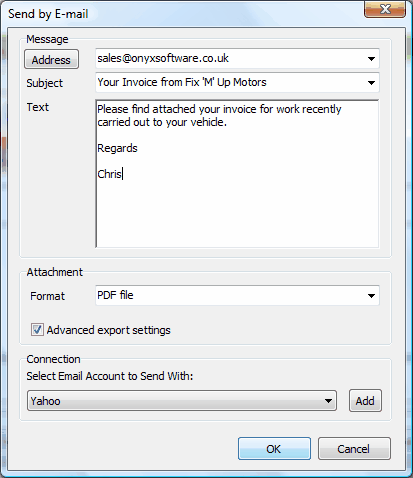Expand the Subject dropdown arrow
Viewport: 413px width, 478px height.
pos(371,83)
